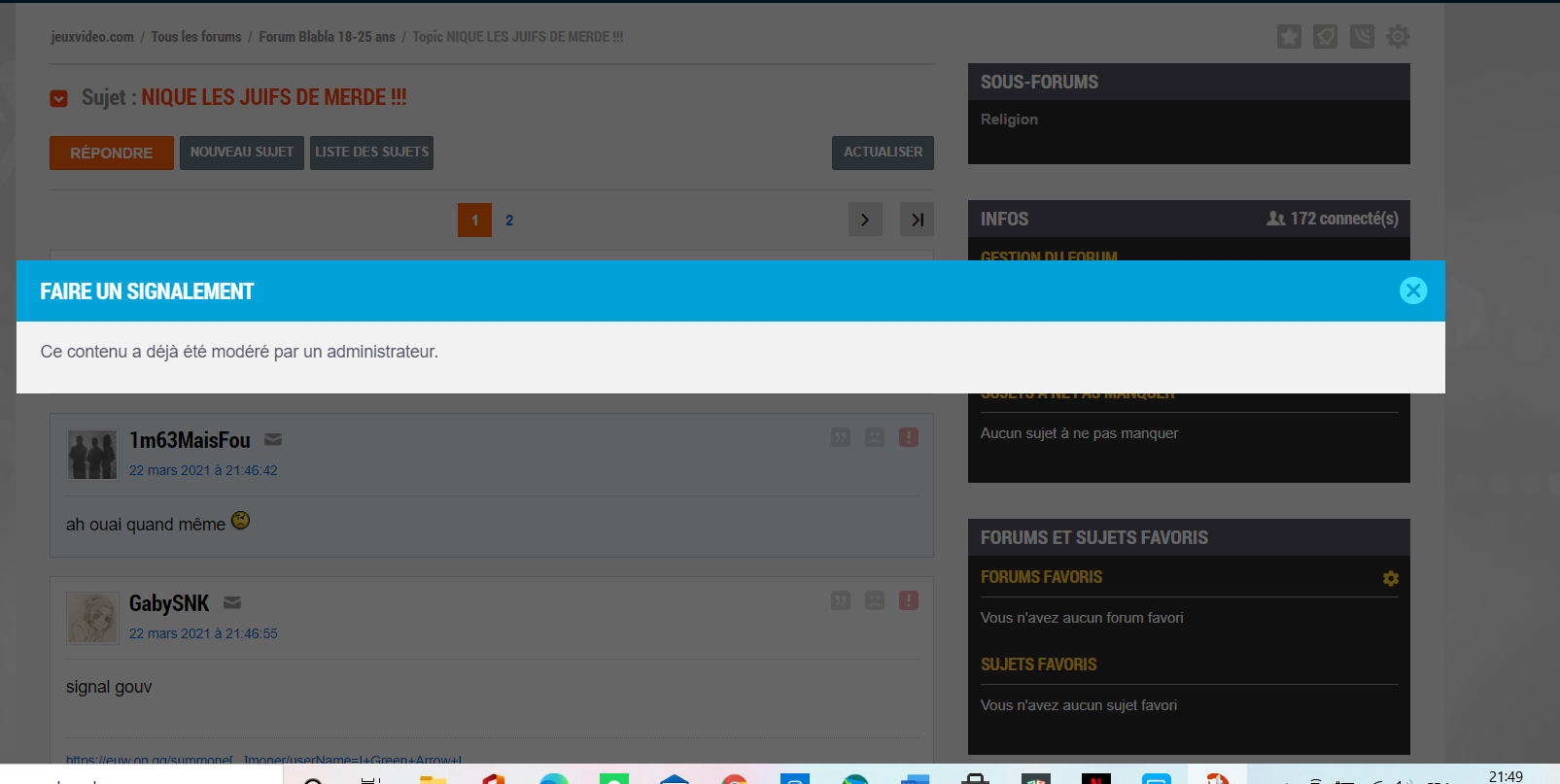Image resolution: width=1560 pixels, height=784 pixels.
Task: Click the RÉPONDRE button
Action: coord(112,153)
